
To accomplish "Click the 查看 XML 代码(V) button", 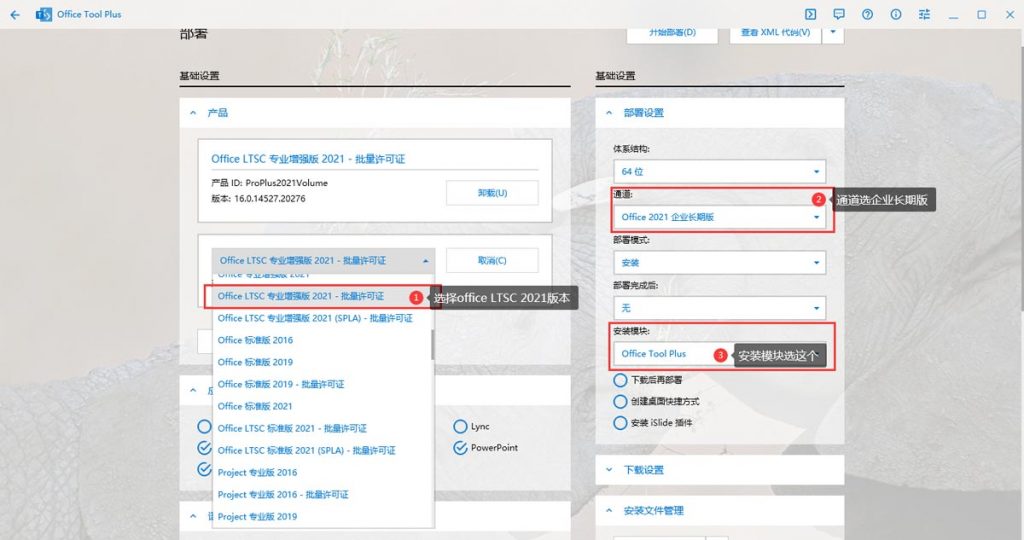I will tap(775, 33).
